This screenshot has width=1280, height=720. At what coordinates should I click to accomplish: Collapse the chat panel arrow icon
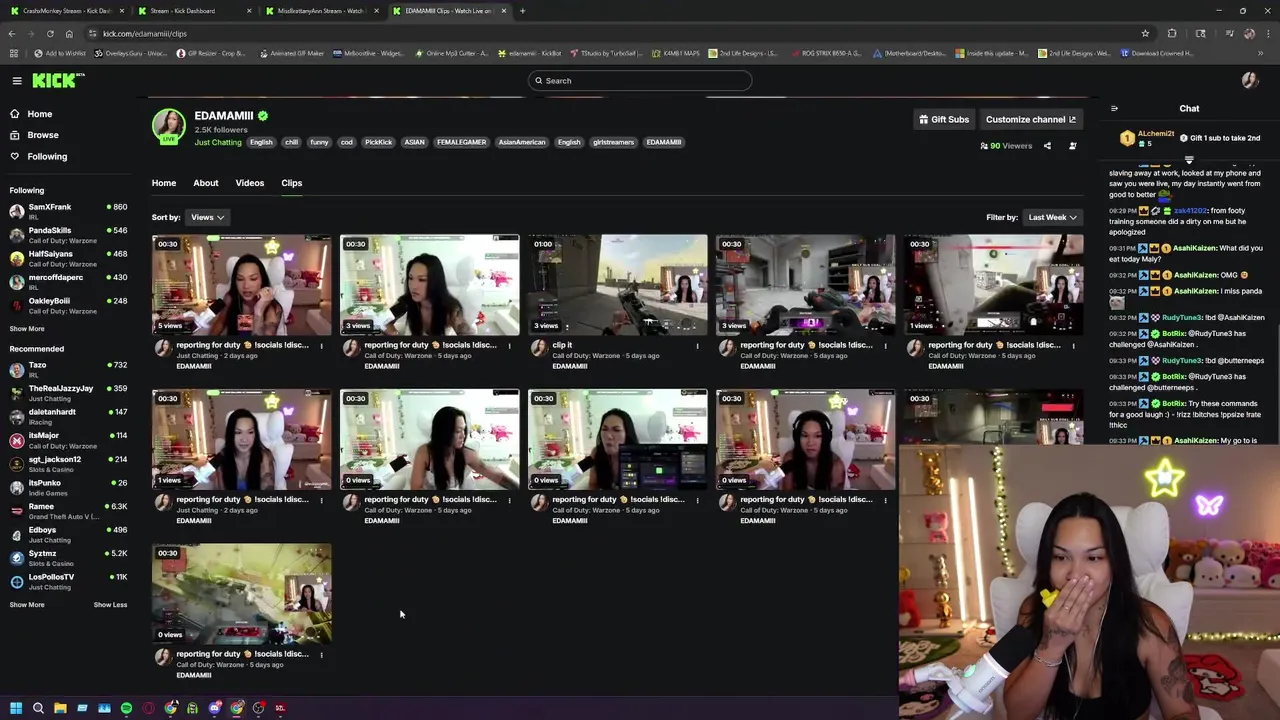[1114, 109]
